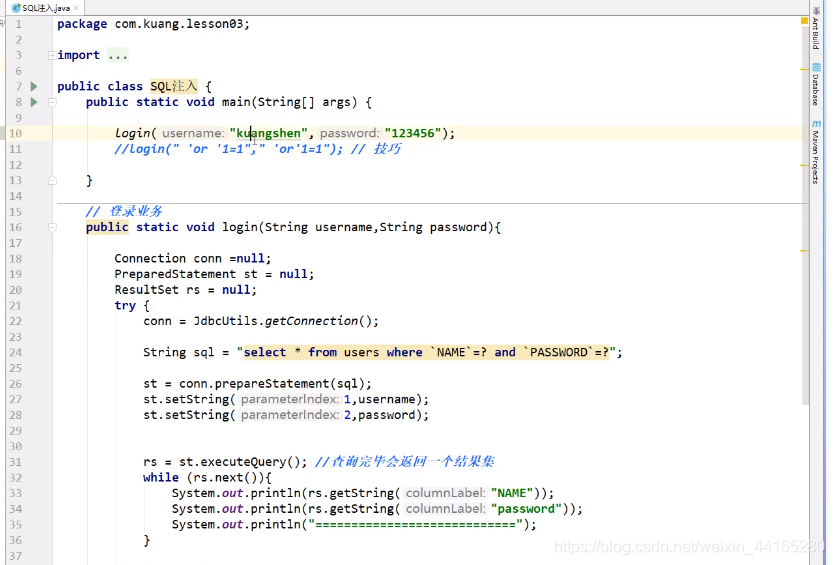Open the Maven Projects tool window
This screenshot has height=565, width=835.
(x=816, y=153)
